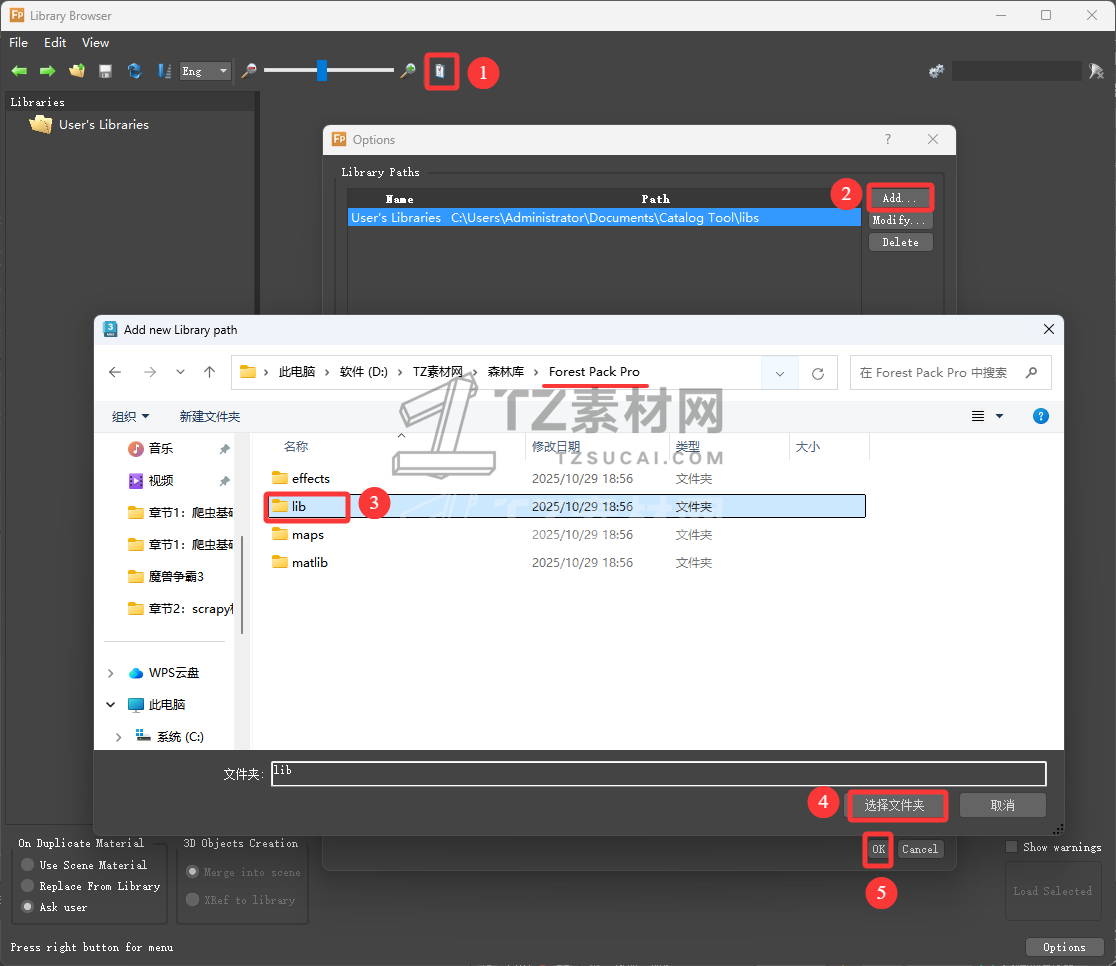Select the maps folder
Screen dimensions: 1116x966
298,535
